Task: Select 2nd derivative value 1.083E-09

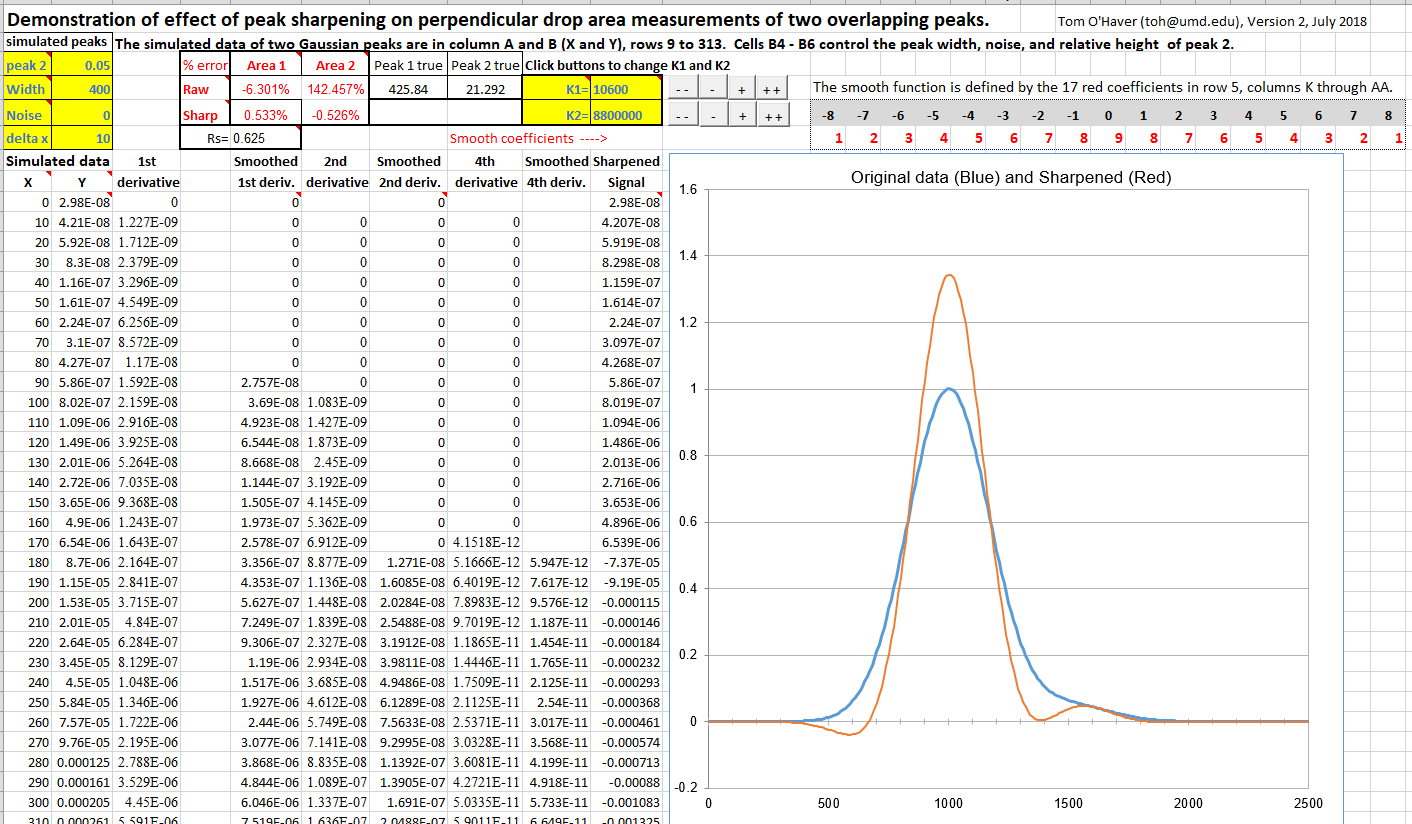Action: (335, 402)
